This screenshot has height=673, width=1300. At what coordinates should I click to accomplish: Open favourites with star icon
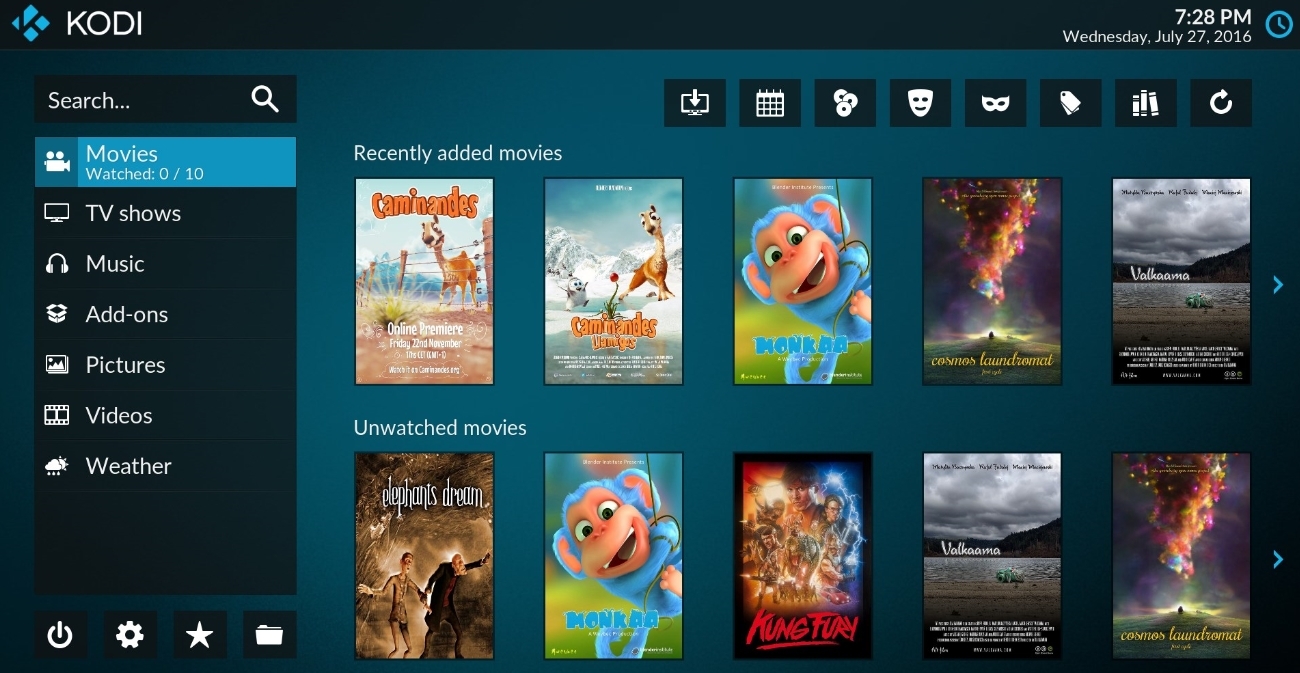[199, 634]
